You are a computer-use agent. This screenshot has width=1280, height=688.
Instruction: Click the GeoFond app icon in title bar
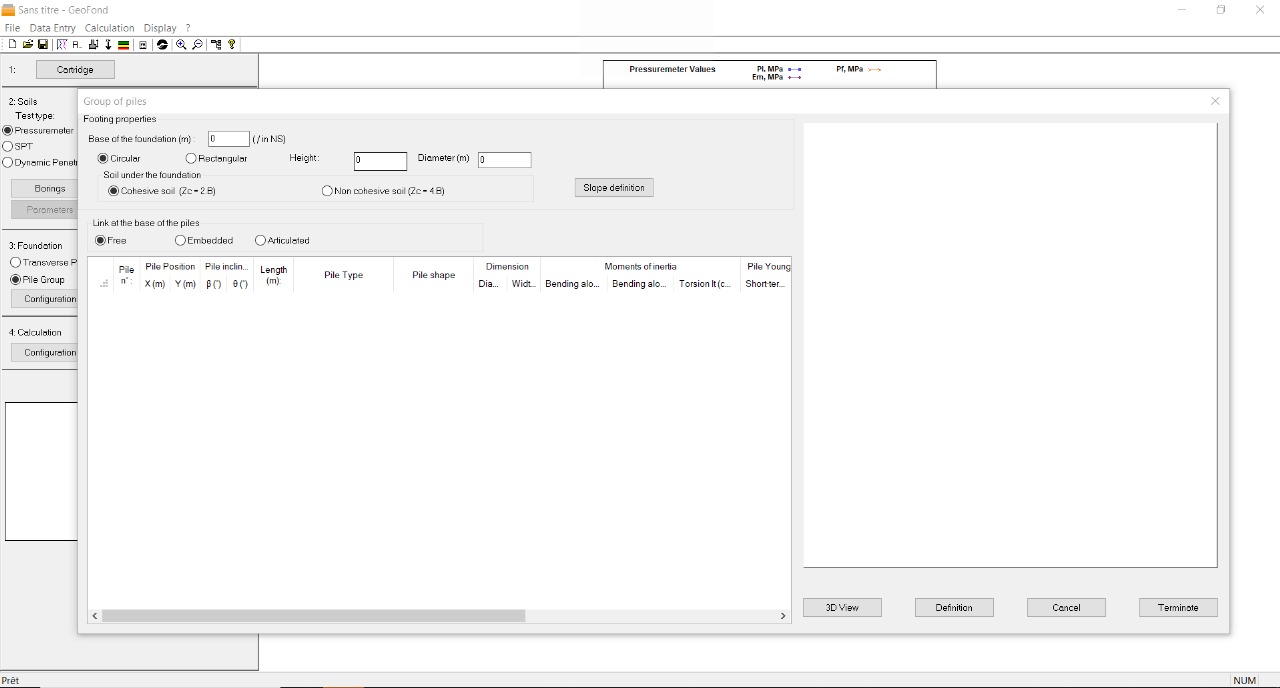[8, 10]
